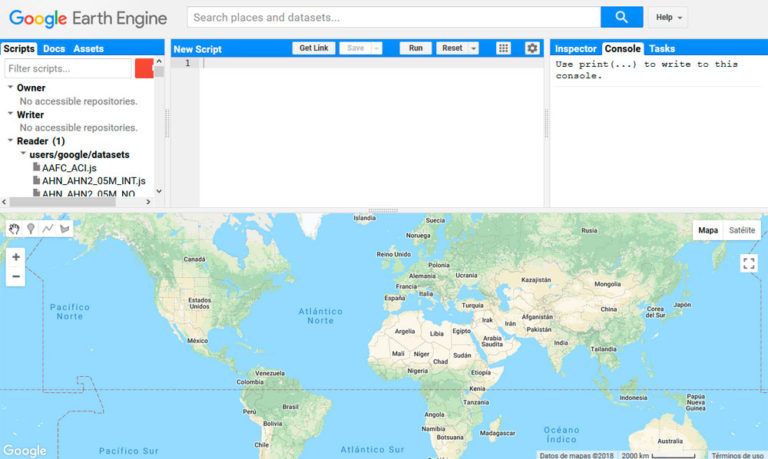The image size is (768, 459).
Task: Click the scripts panel horizontal scrollbar thumb
Action: pyautogui.click(x=63, y=201)
